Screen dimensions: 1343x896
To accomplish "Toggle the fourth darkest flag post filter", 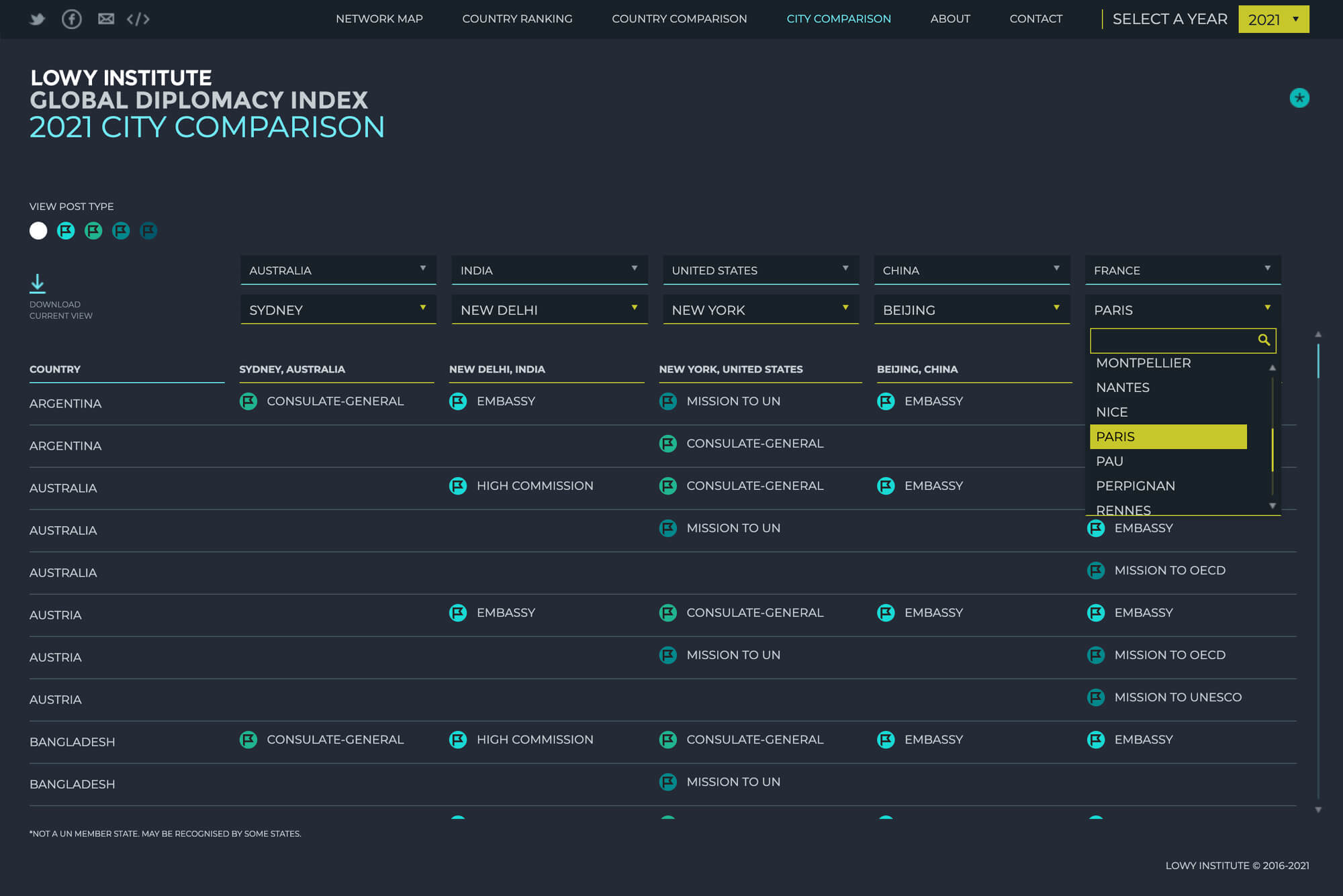I will click(x=148, y=231).
